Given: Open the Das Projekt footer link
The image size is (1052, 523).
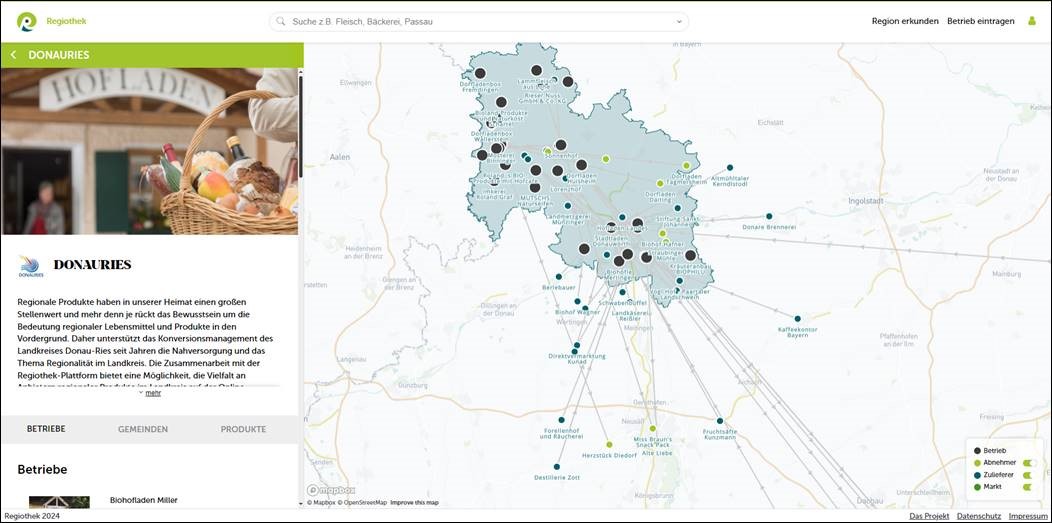Looking at the screenshot, I should (x=929, y=516).
